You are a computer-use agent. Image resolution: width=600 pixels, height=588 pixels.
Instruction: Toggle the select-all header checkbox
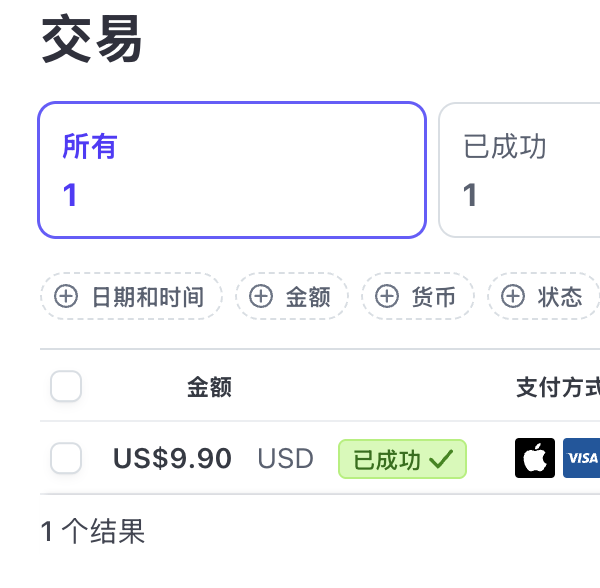pyautogui.click(x=66, y=386)
